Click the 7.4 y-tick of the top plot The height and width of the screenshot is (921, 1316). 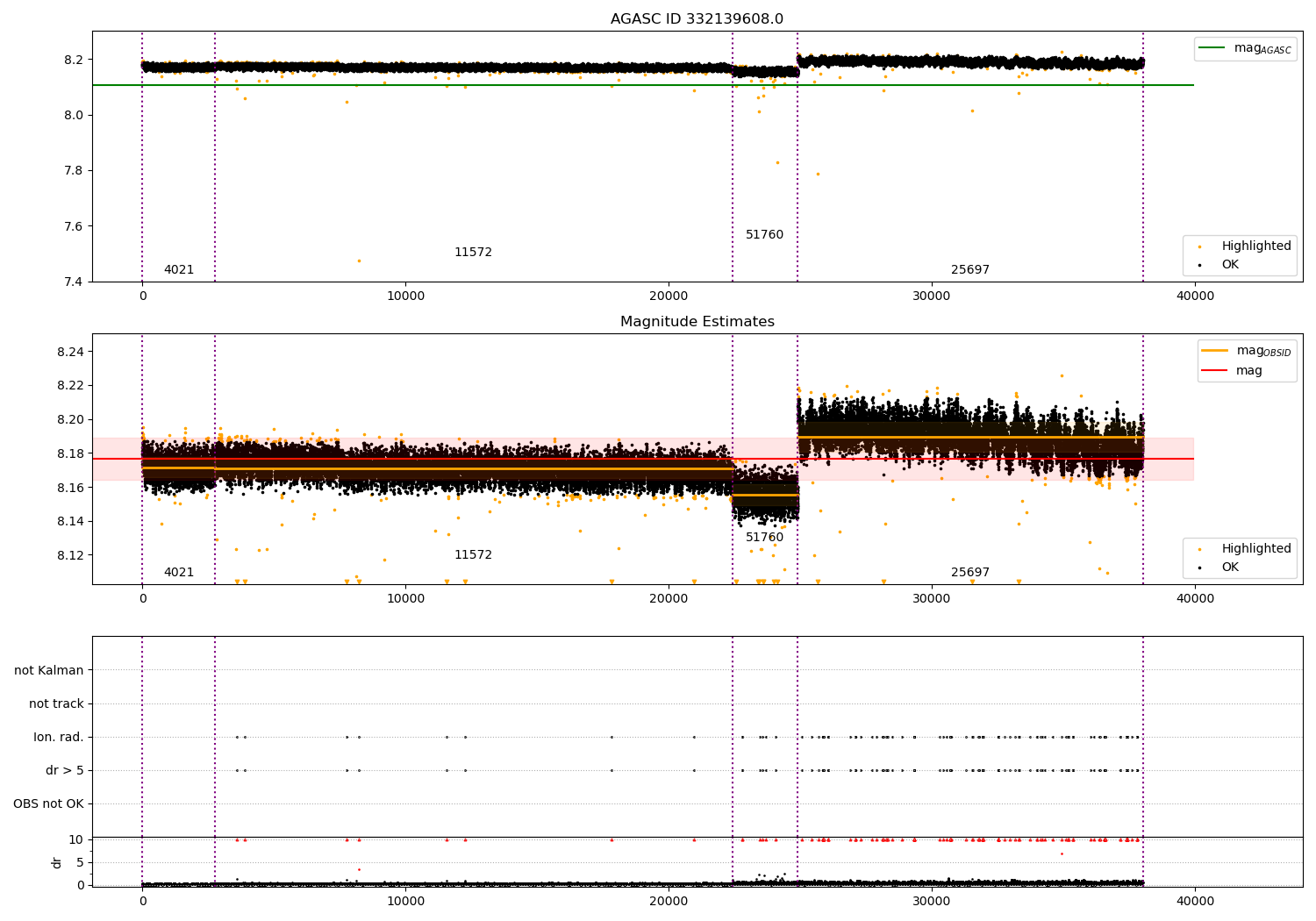pyautogui.click(x=74, y=282)
